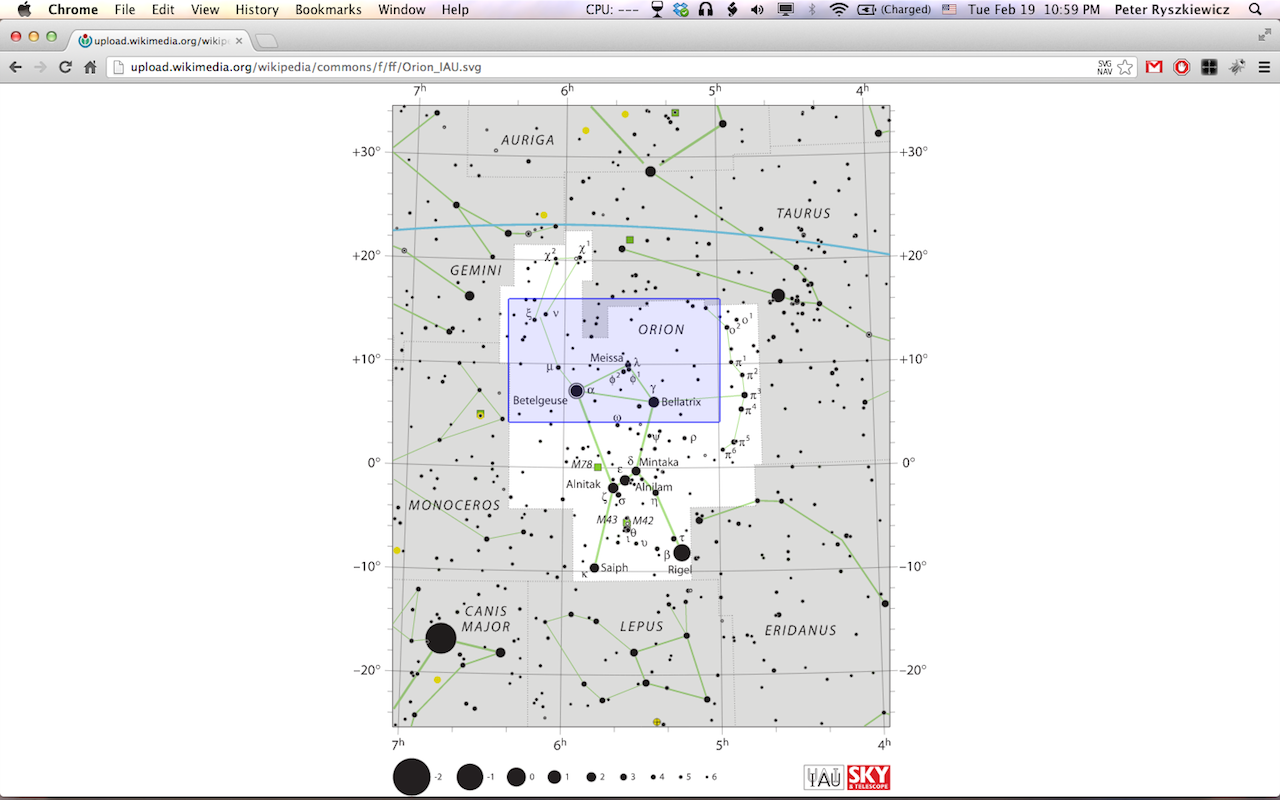Click the Saiph star label

[x=615, y=568]
